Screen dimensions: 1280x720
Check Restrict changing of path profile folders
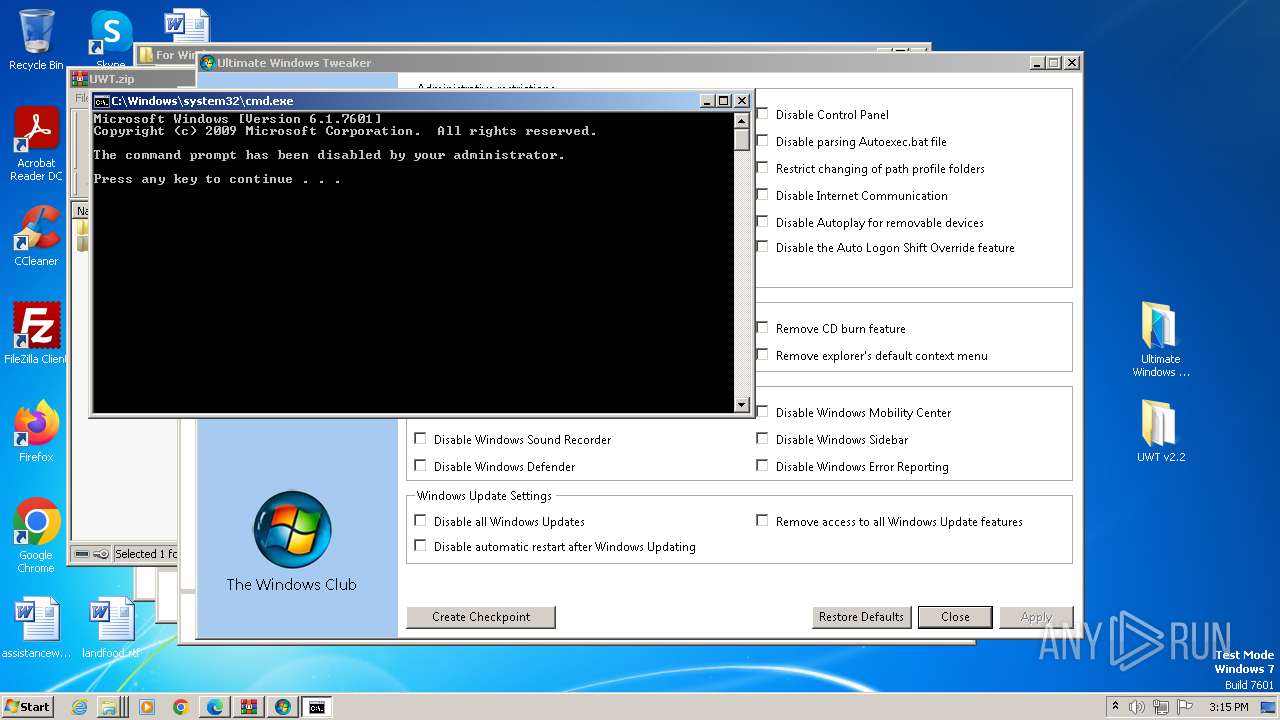762,168
